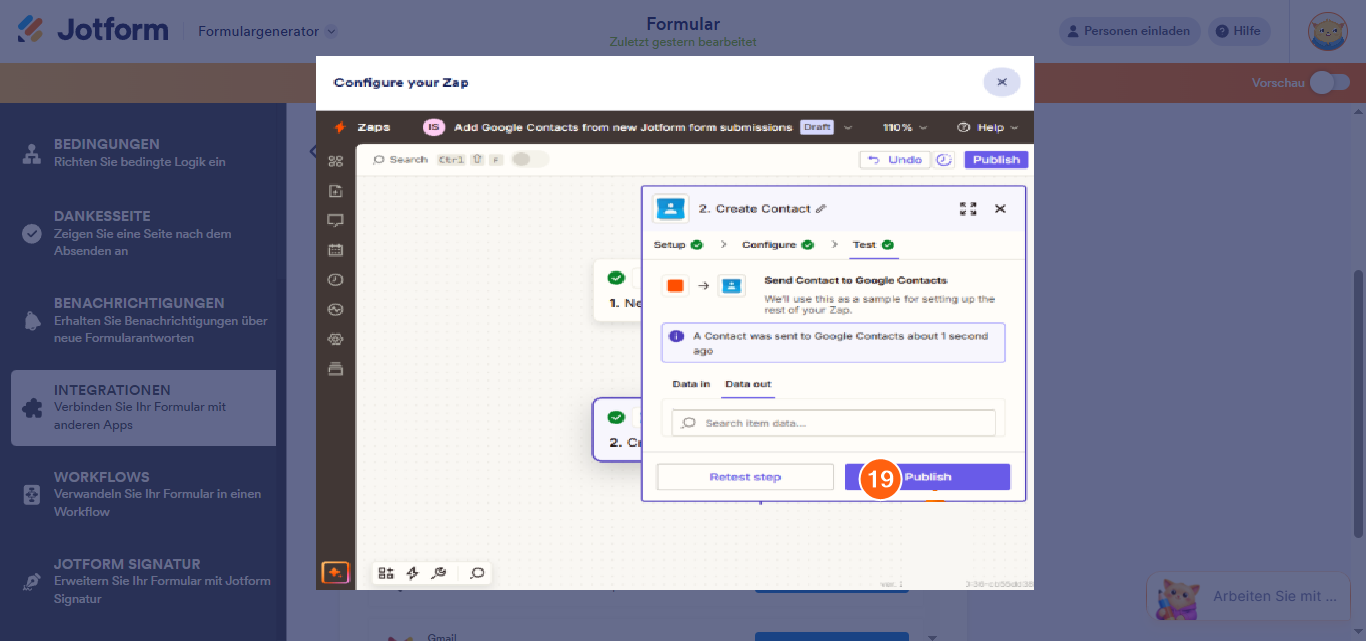Click the apps grid icon in the Zap sidebar
Screen dimensions: 1366x641
coord(336,161)
